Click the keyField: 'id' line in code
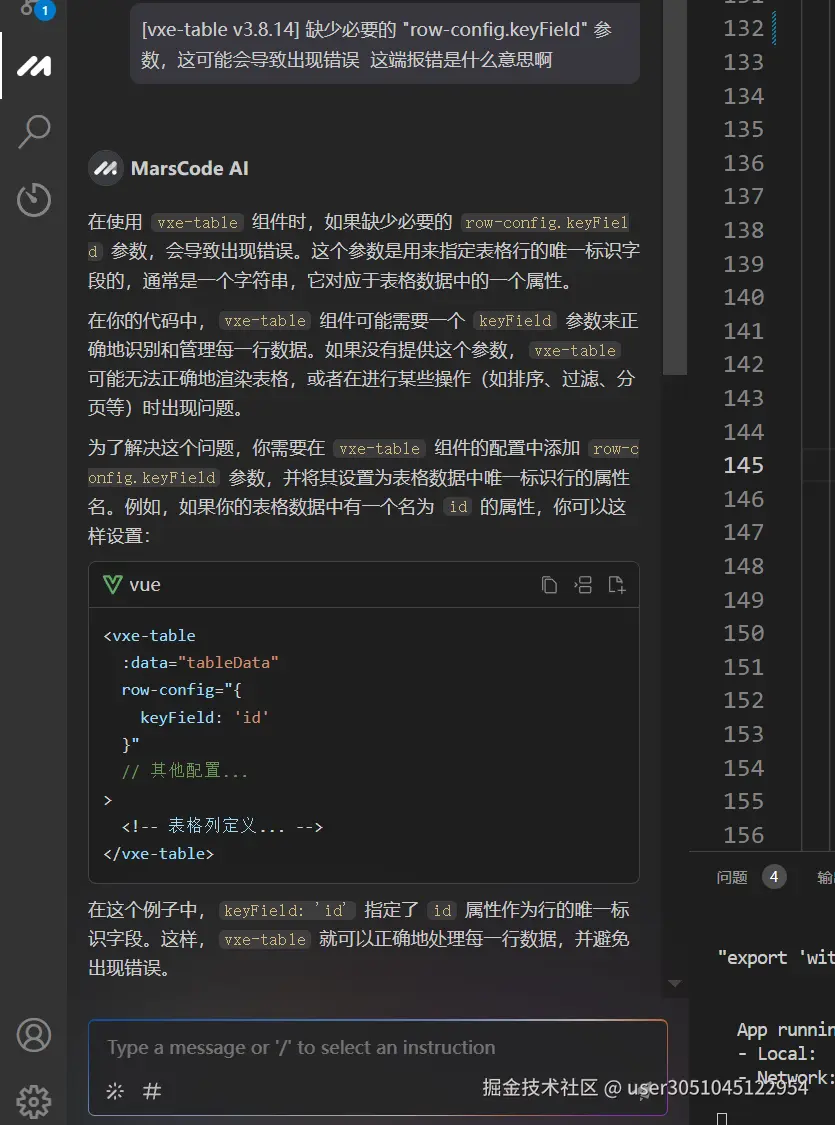 click(204, 717)
